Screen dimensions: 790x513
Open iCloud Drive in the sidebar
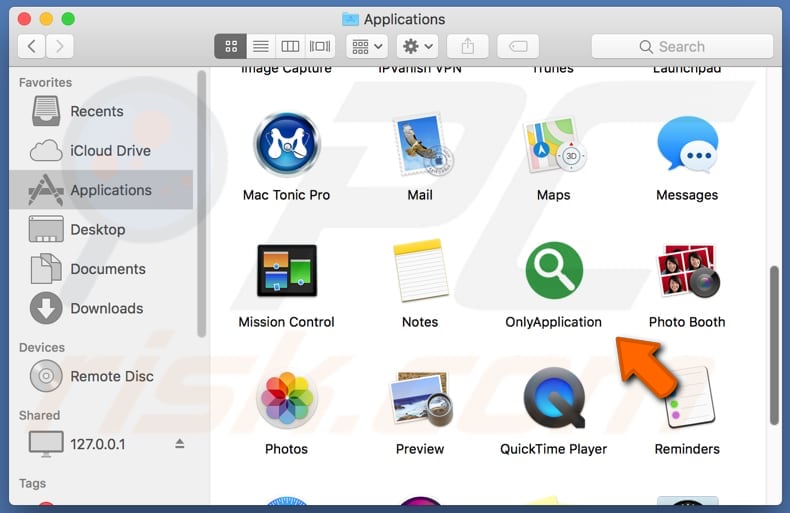(x=101, y=151)
